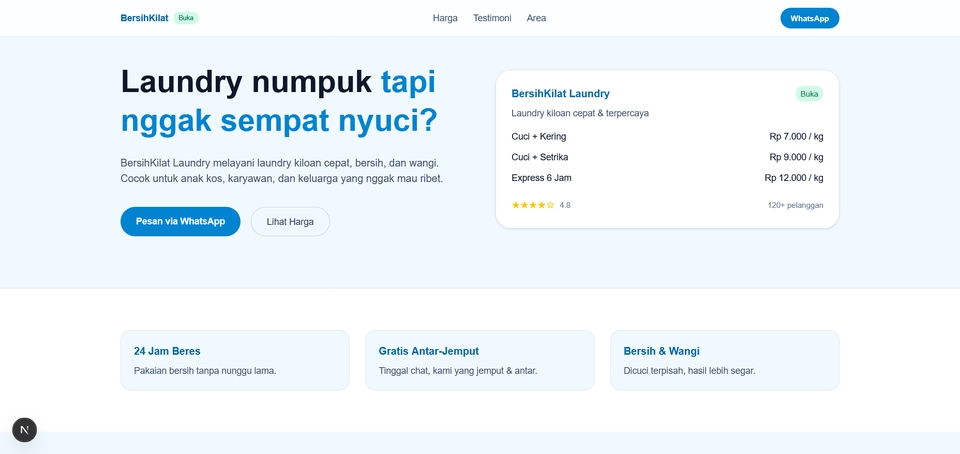Click the hero paragraph about BersihKilat Laundry
Viewport: 960px width, 454px height.
[x=282, y=171]
